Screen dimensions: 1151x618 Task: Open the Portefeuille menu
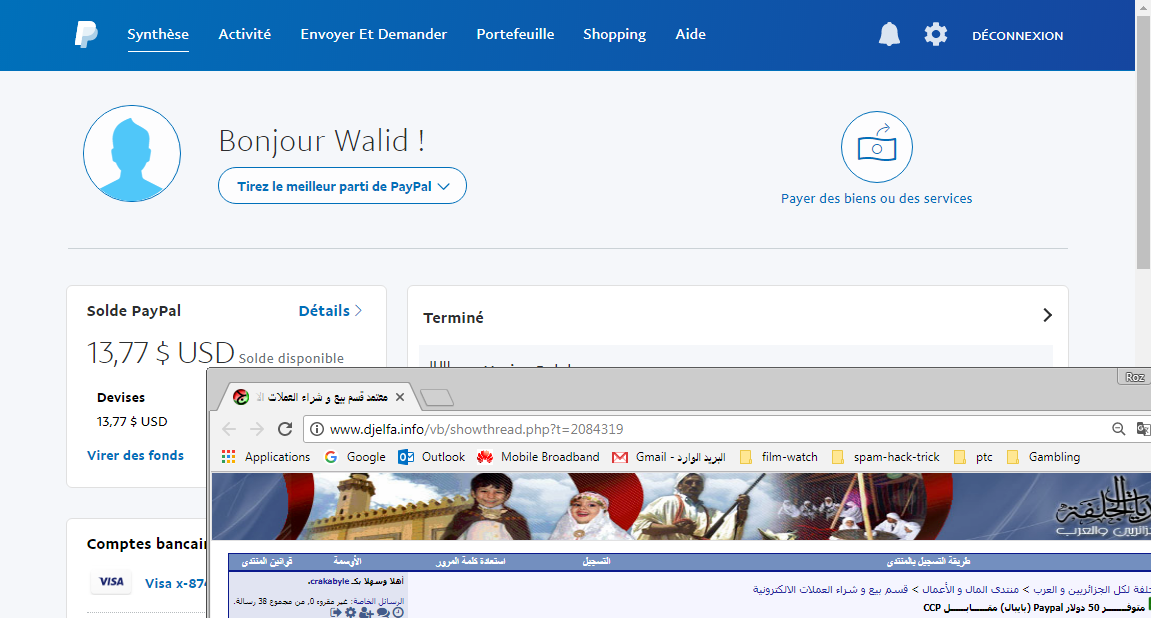515,34
